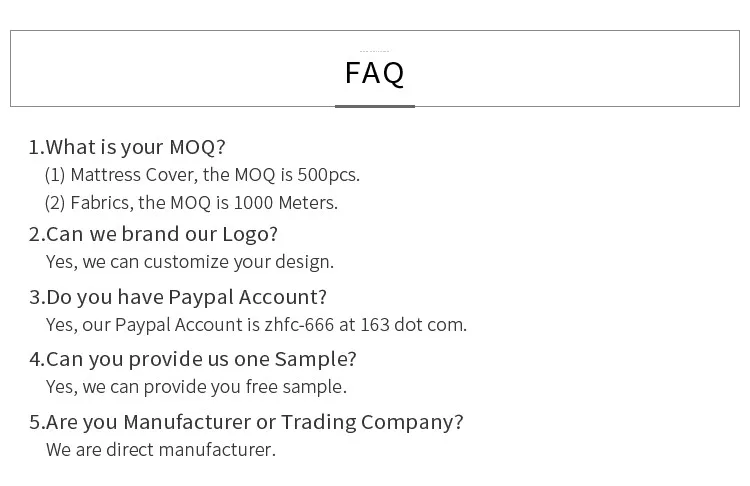750x486 pixels.
Task: Click the Fabrics MOQ answer line
Action: [191, 203]
